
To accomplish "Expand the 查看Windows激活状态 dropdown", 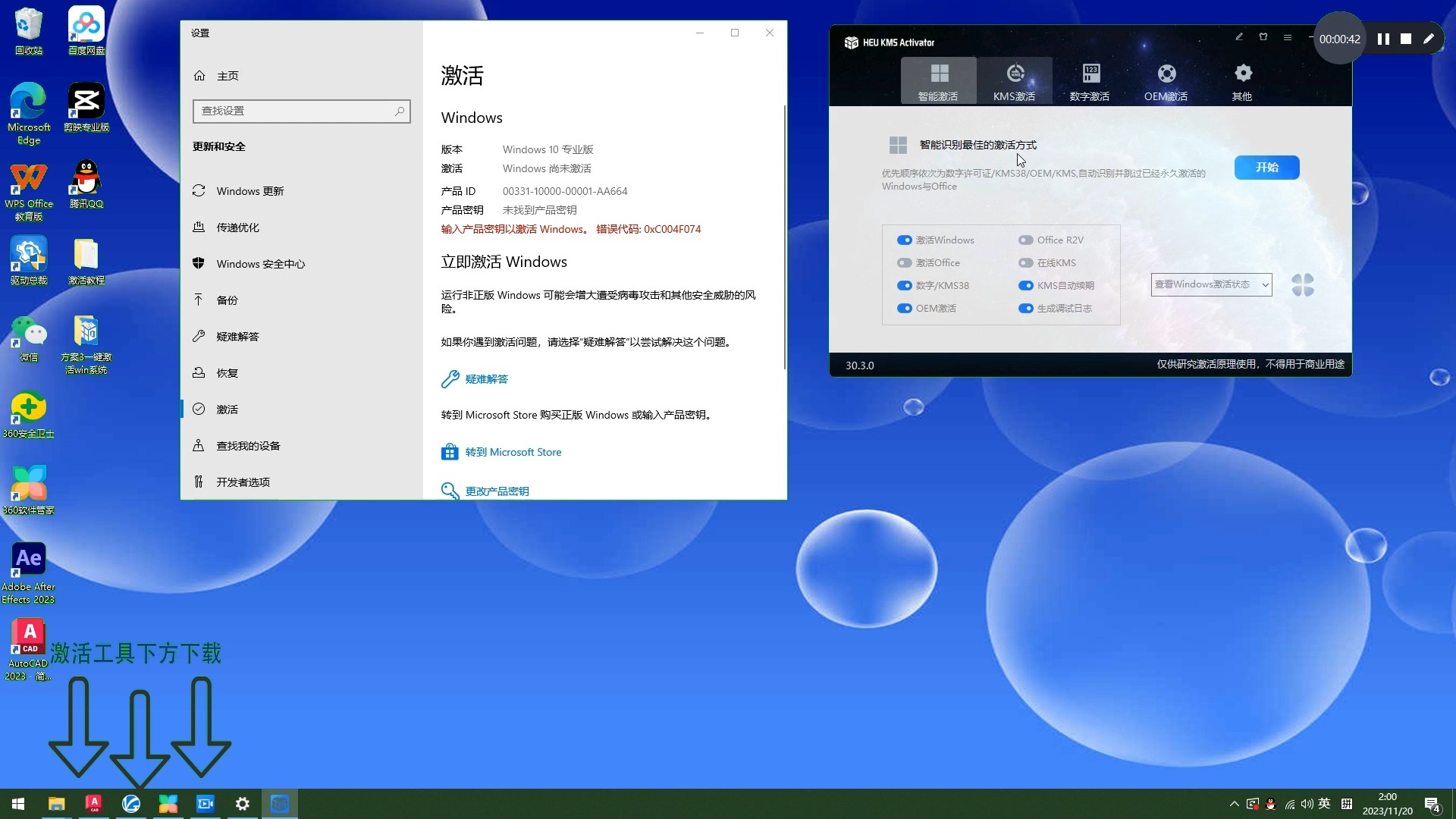I will 1211,284.
